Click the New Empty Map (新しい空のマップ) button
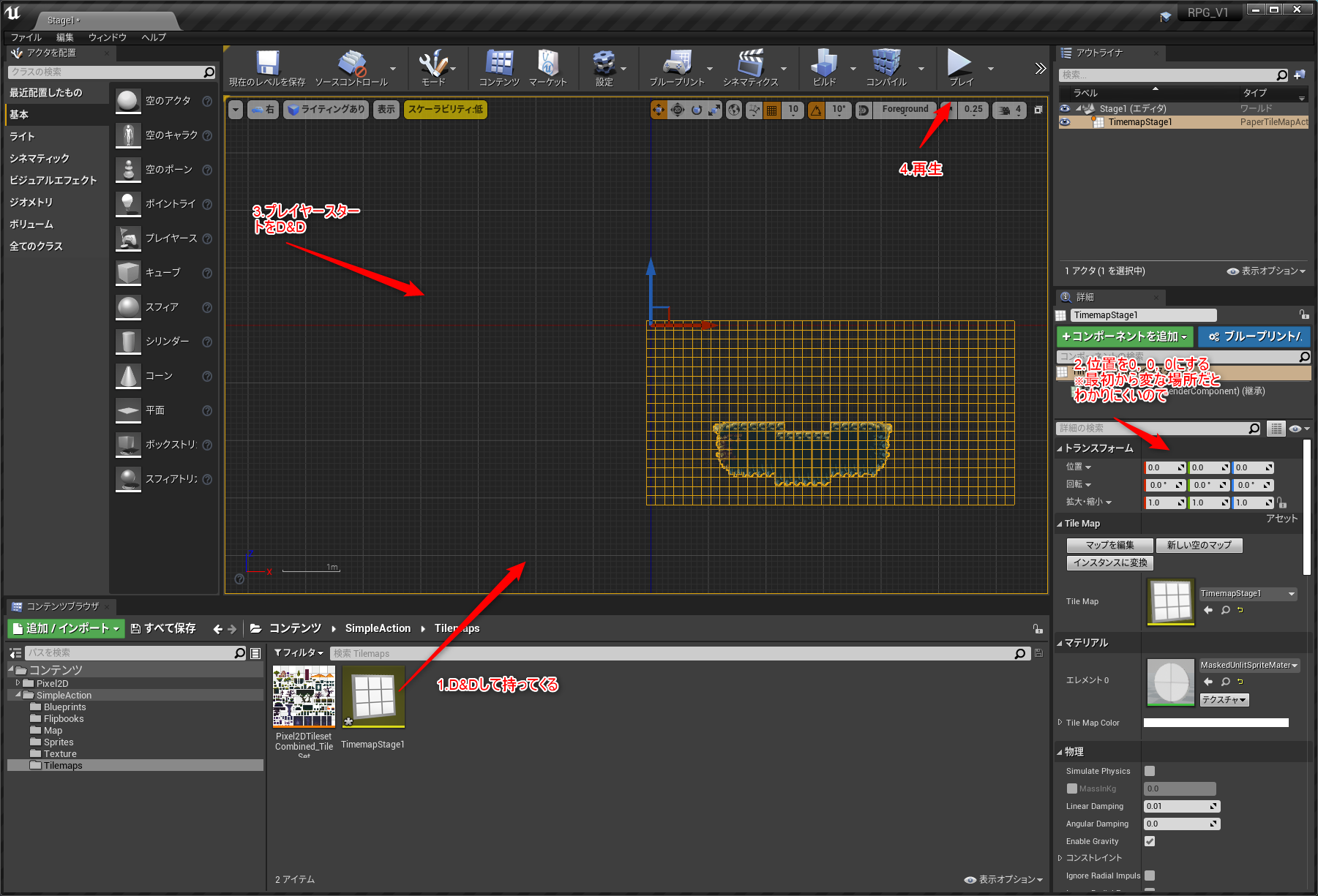1318x896 pixels. [x=1199, y=545]
